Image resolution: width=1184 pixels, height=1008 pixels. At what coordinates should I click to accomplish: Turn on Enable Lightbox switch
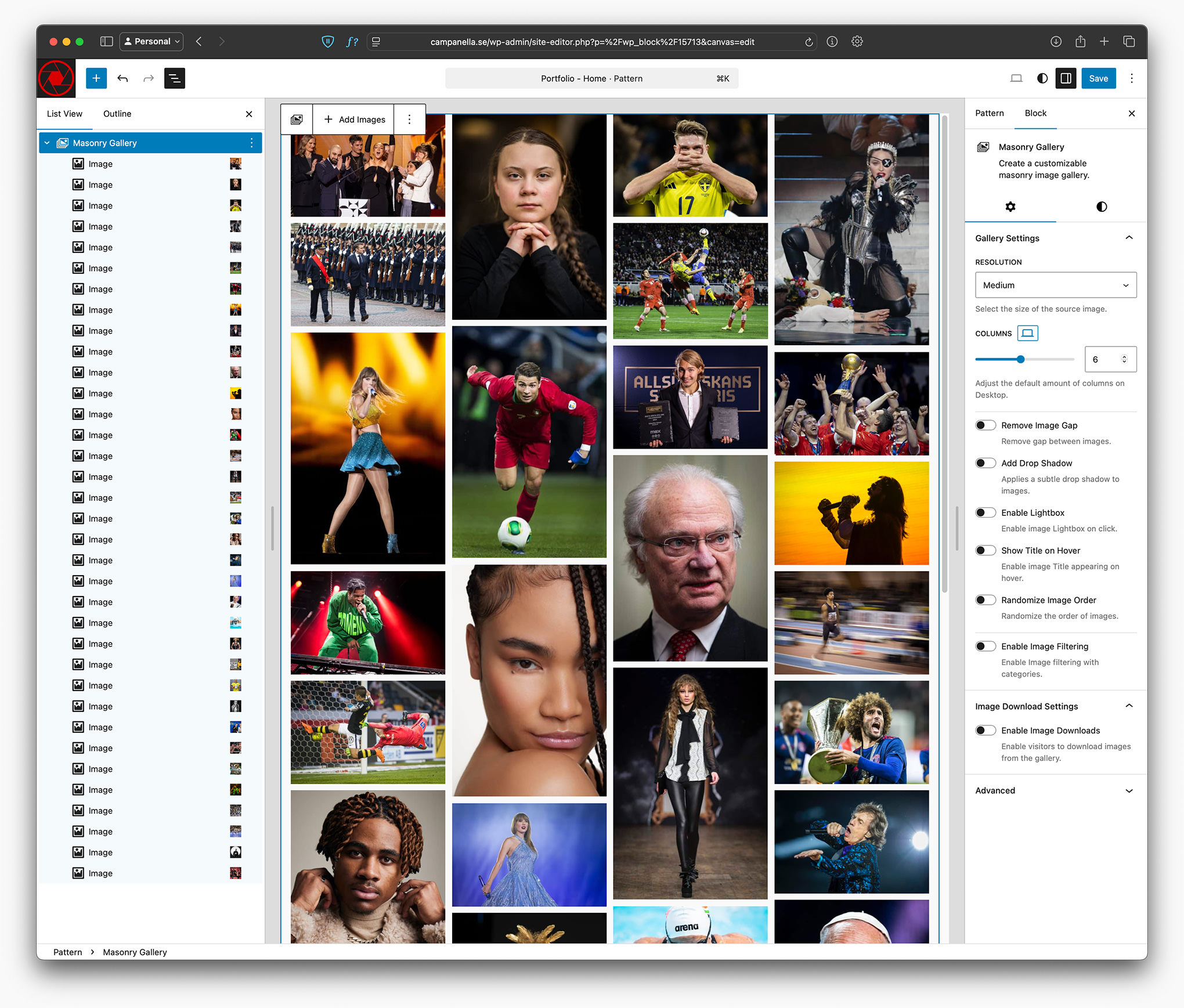(985, 512)
